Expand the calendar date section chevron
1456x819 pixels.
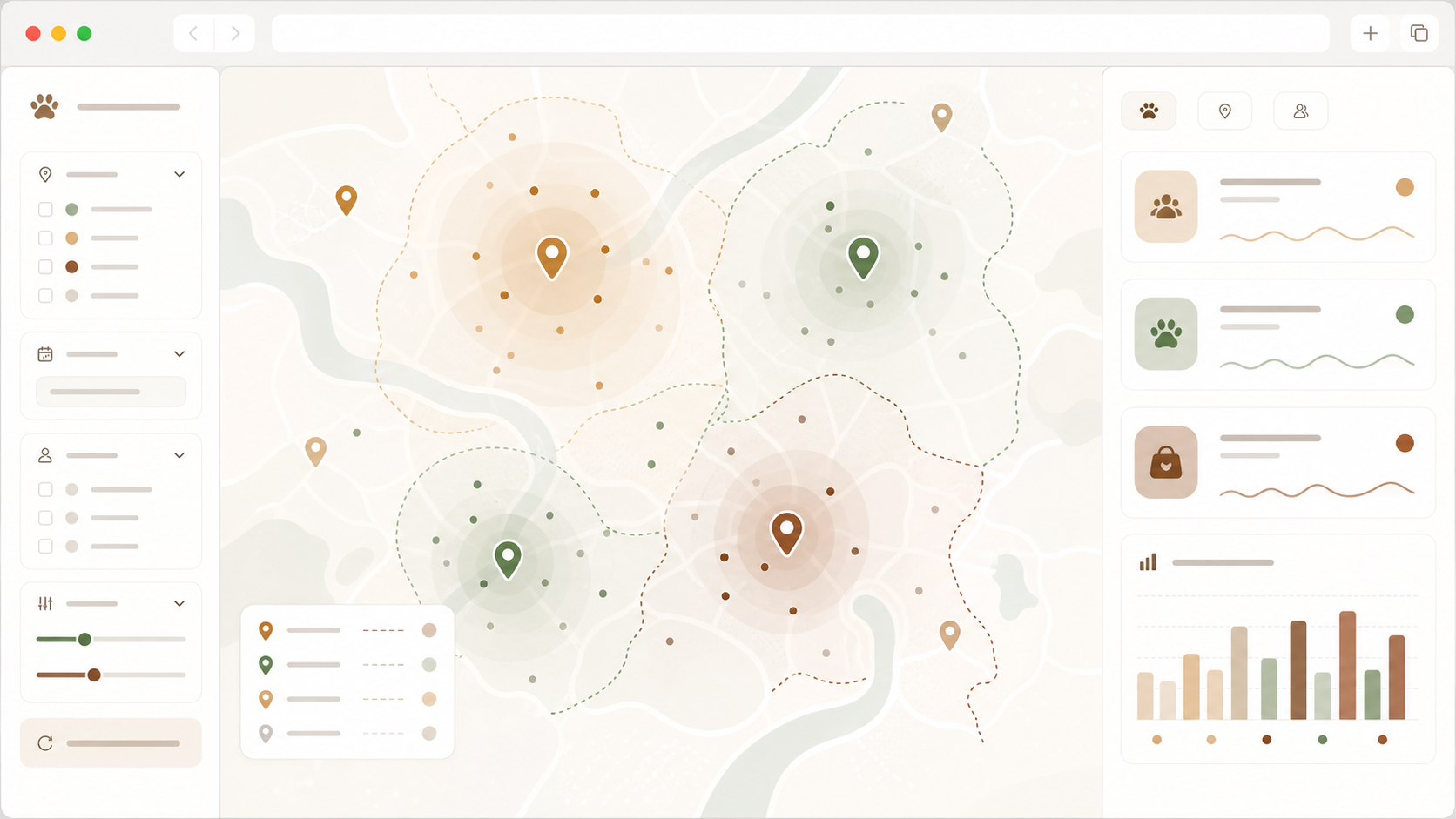click(x=179, y=353)
